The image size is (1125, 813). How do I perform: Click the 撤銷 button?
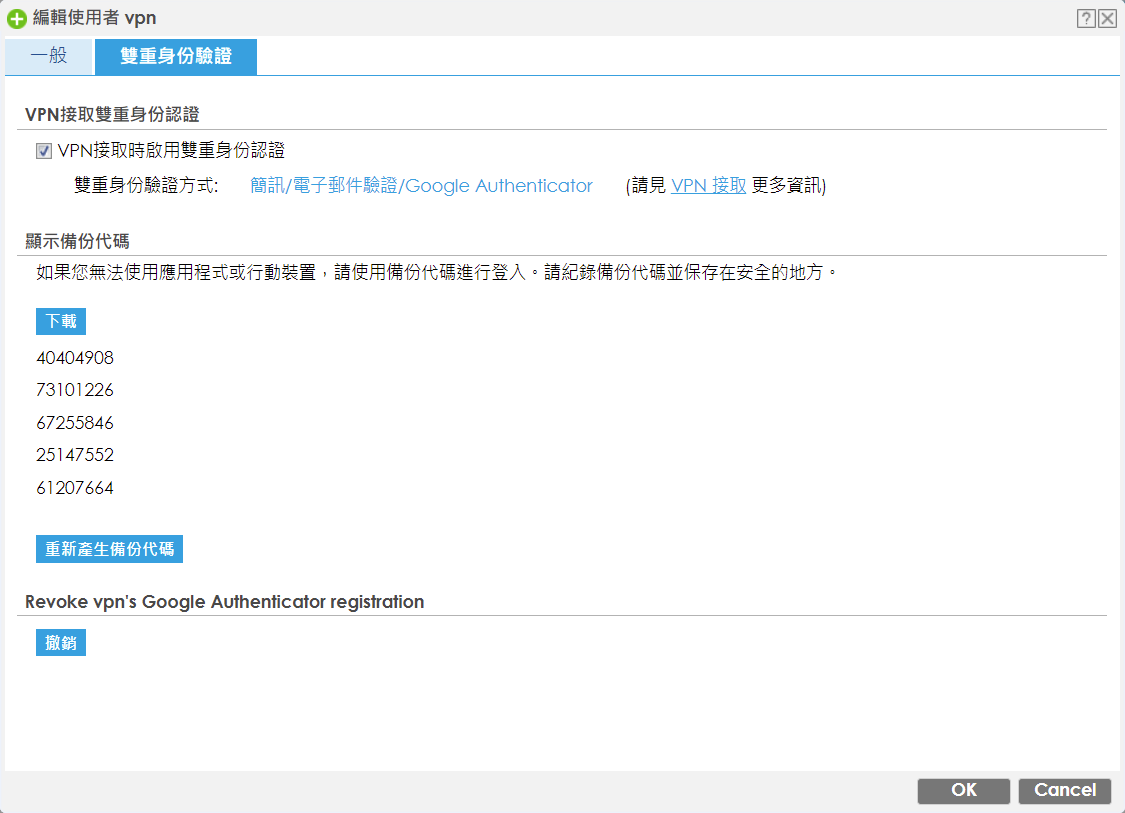(x=61, y=642)
